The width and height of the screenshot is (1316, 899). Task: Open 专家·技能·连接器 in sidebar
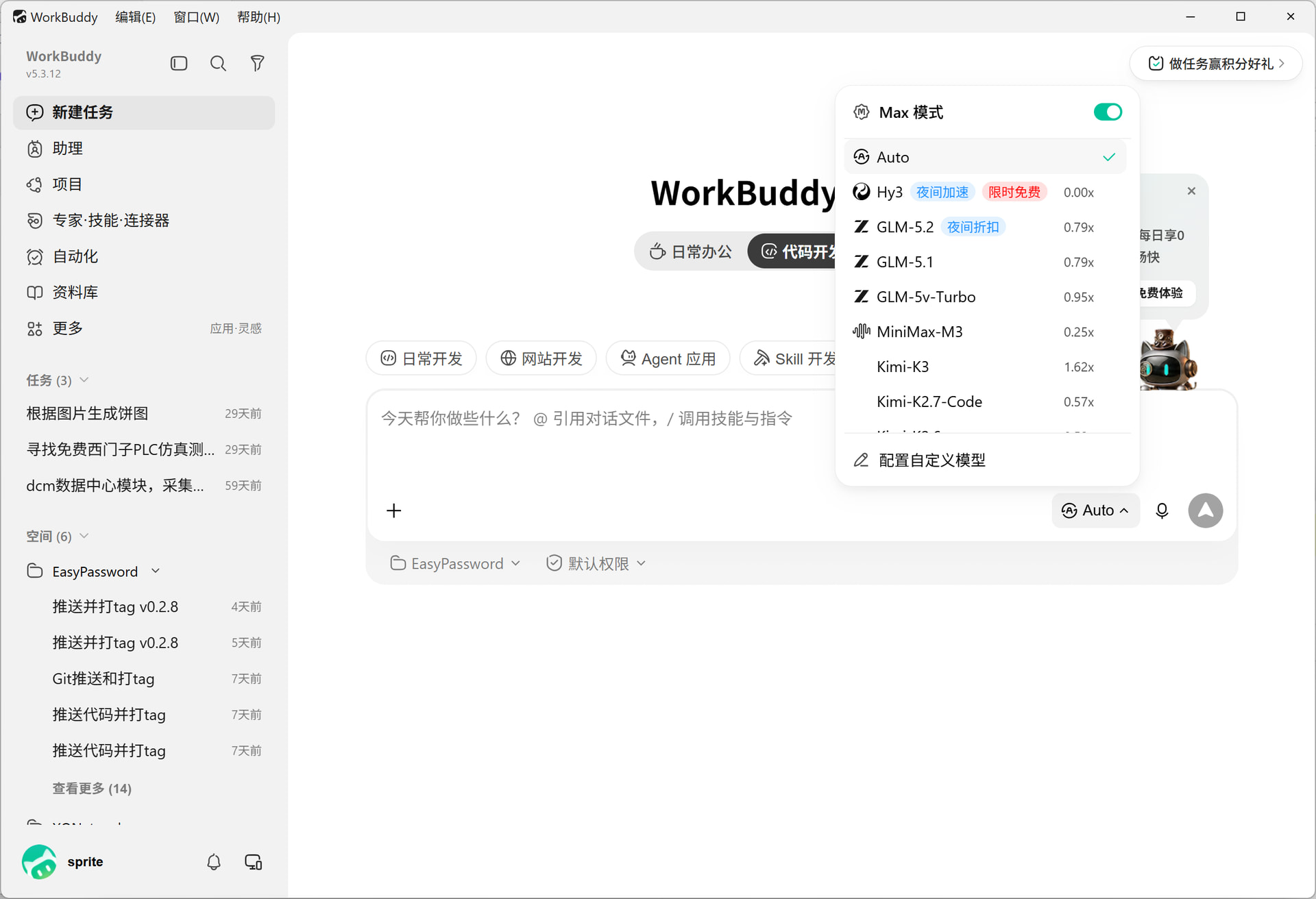(x=144, y=221)
